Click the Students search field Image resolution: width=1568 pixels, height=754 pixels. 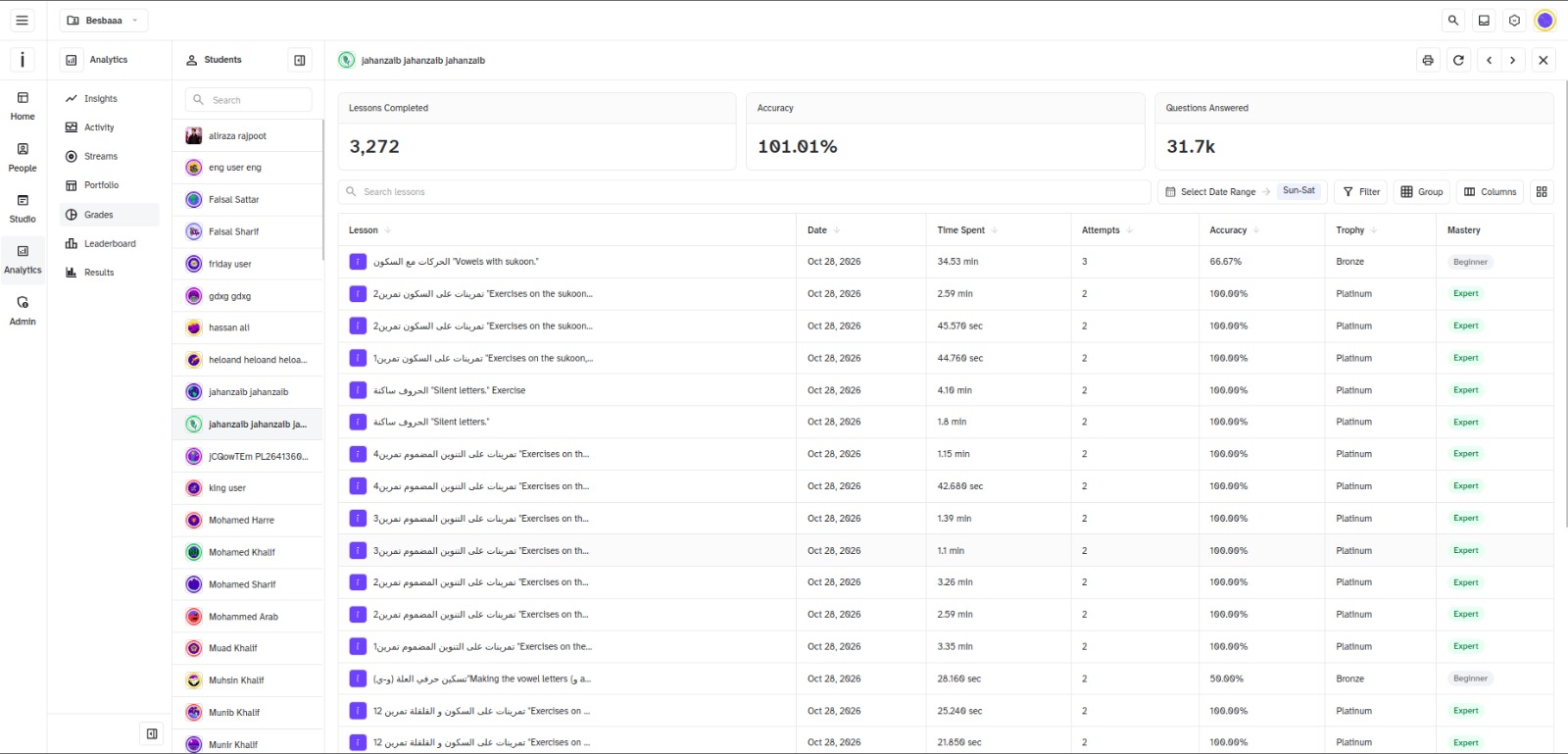tap(249, 100)
